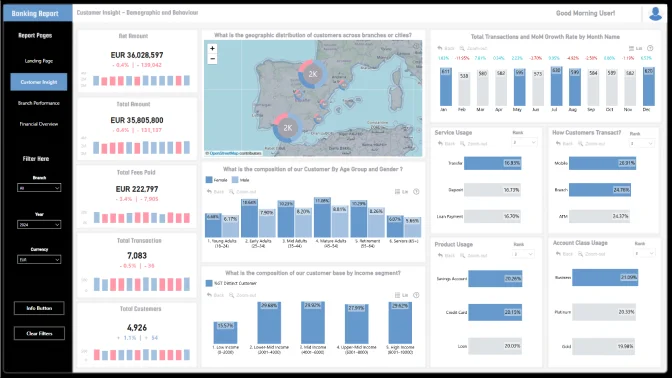Click the Clear Filters button

tap(39, 333)
